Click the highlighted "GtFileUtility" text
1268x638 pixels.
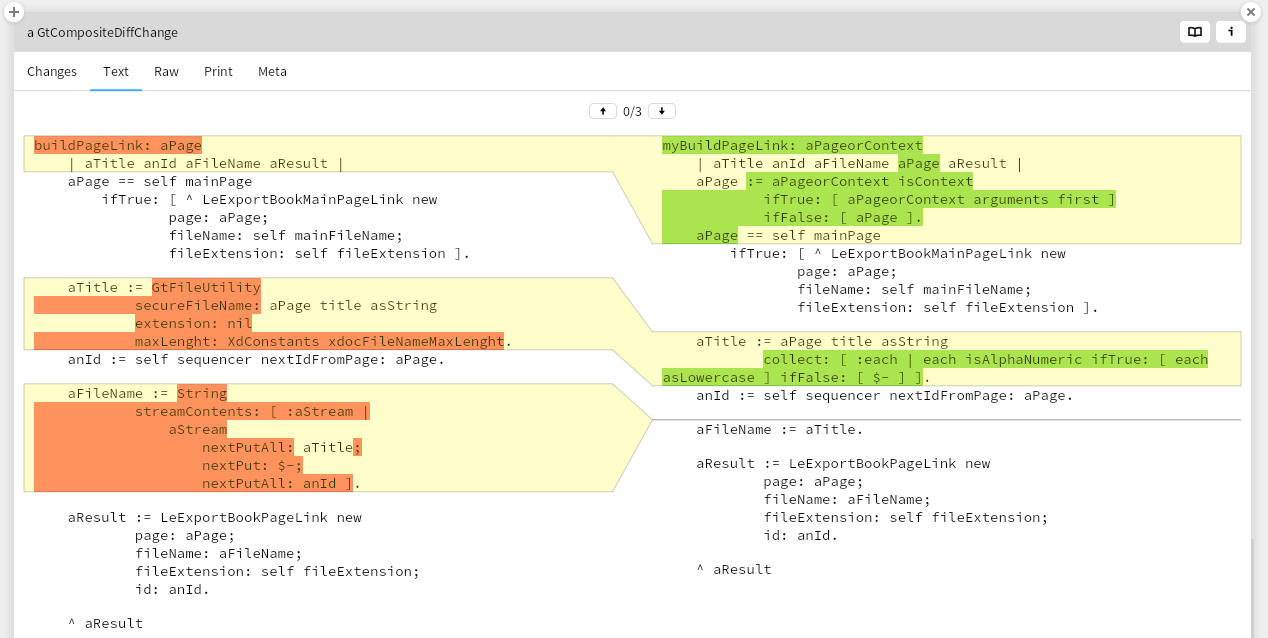pos(206,287)
